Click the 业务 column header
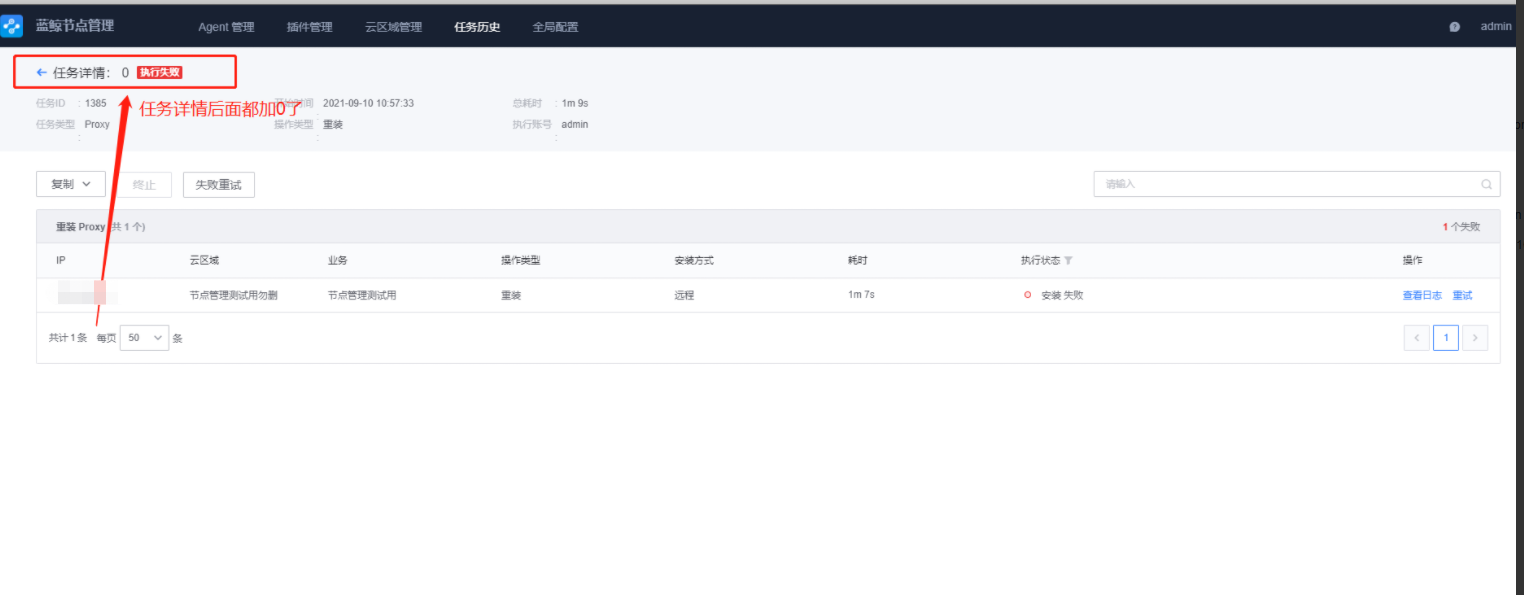1524x595 pixels. click(337, 261)
